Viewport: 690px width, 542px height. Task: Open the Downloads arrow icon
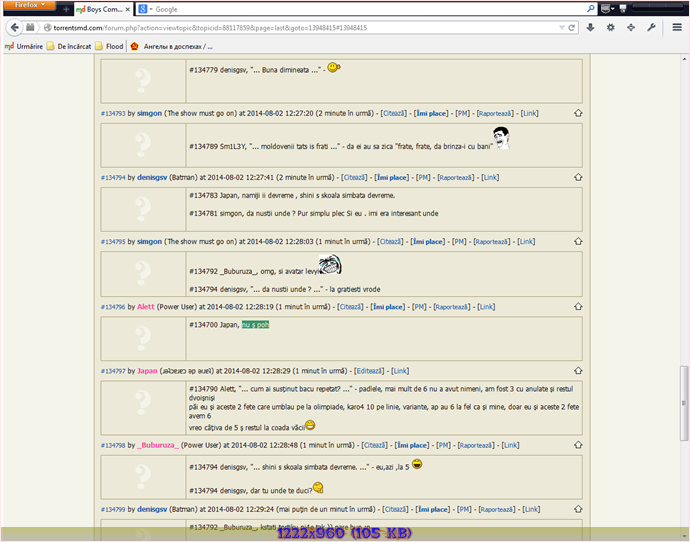pos(591,27)
